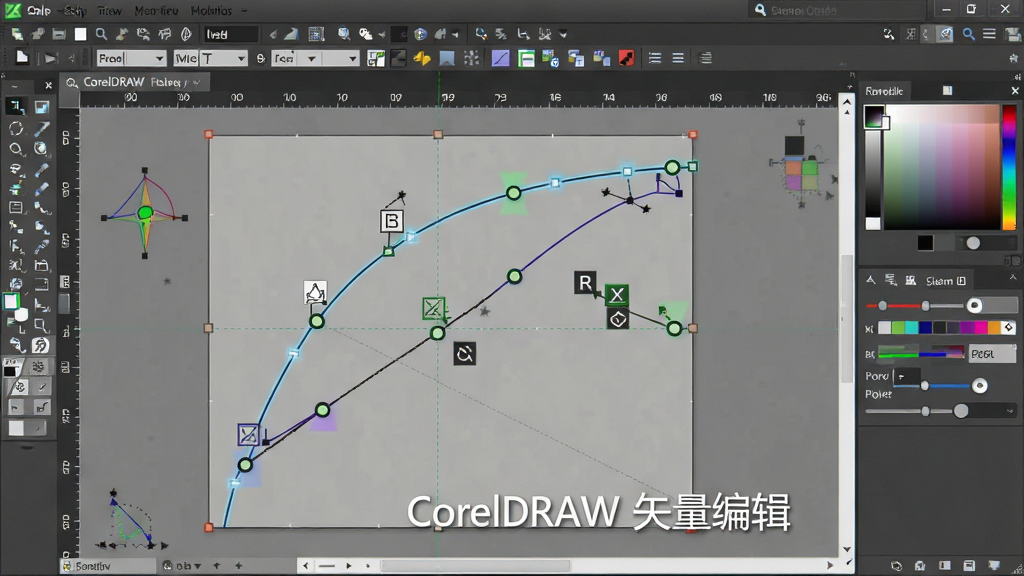Select the Zoom magnifier tool in the toolbox
1024x576 pixels.
click(16, 149)
